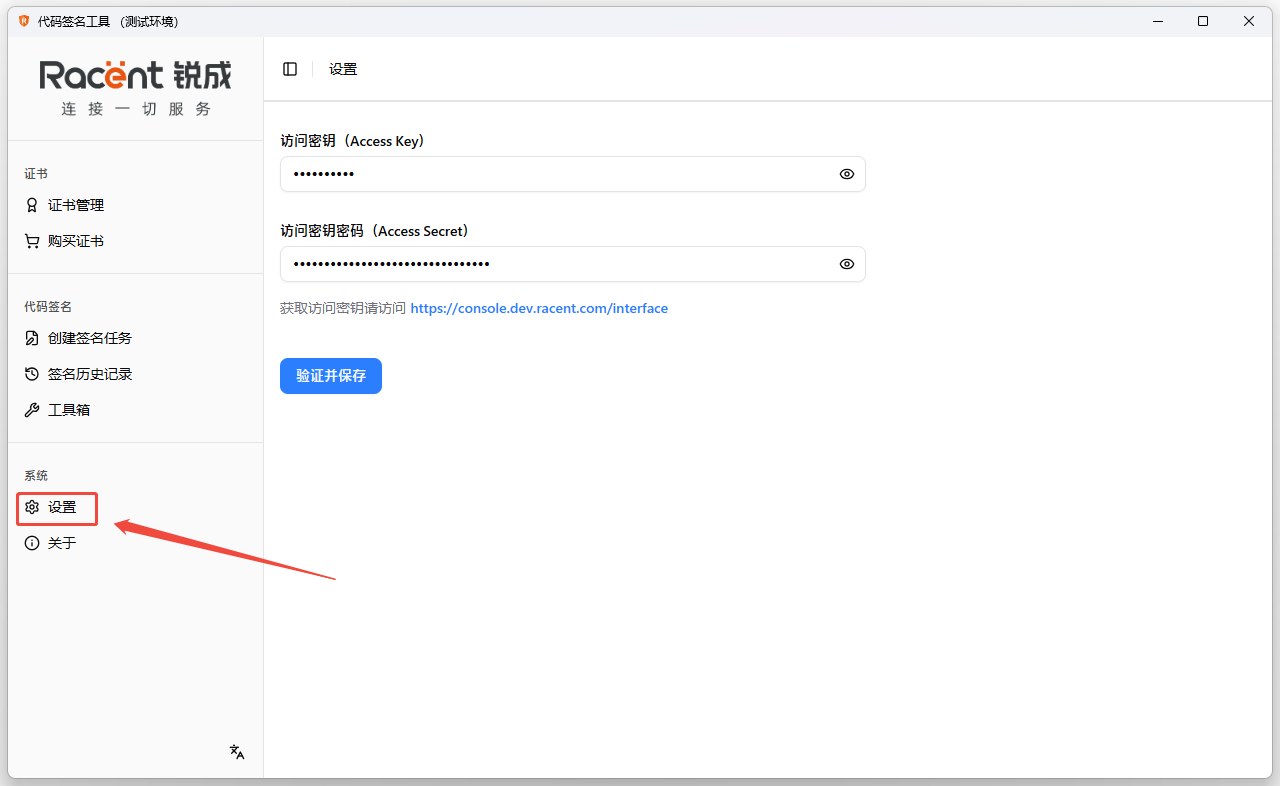This screenshot has width=1280, height=786.
Task: Click the shopping cart icon for 购买证书
Action: pos(32,241)
